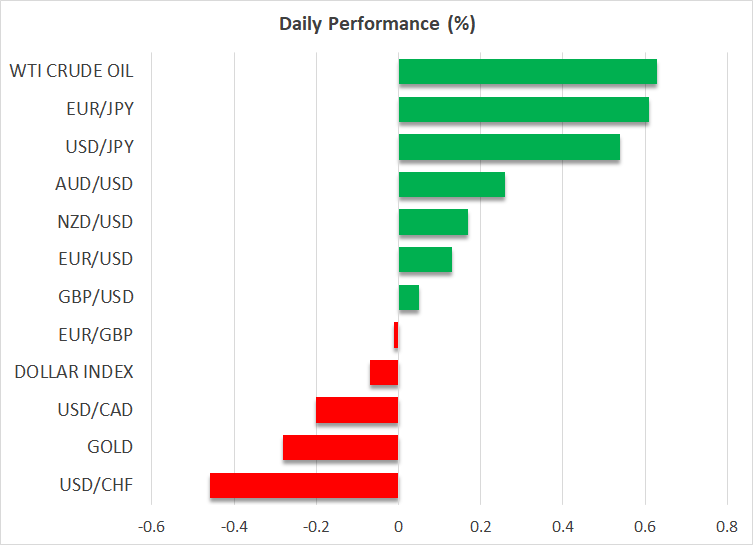
Task: Select the EUR/JPY green bar
Action: (523, 109)
